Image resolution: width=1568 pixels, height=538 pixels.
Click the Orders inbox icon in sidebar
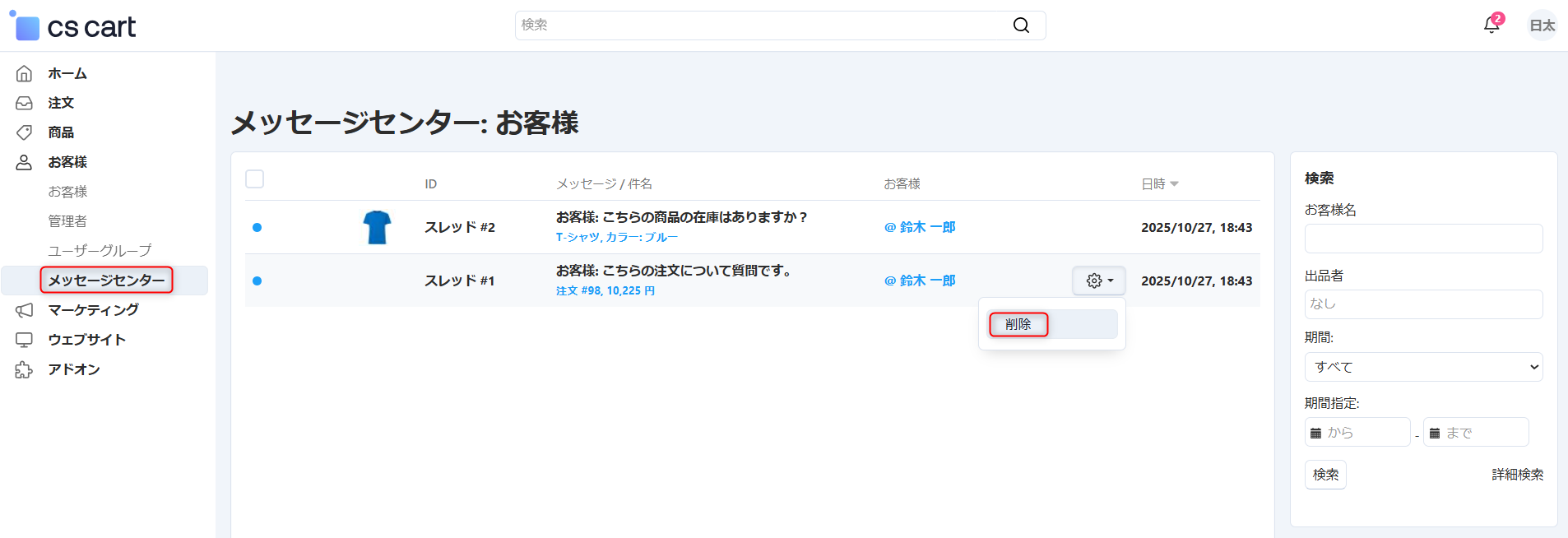point(24,103)
